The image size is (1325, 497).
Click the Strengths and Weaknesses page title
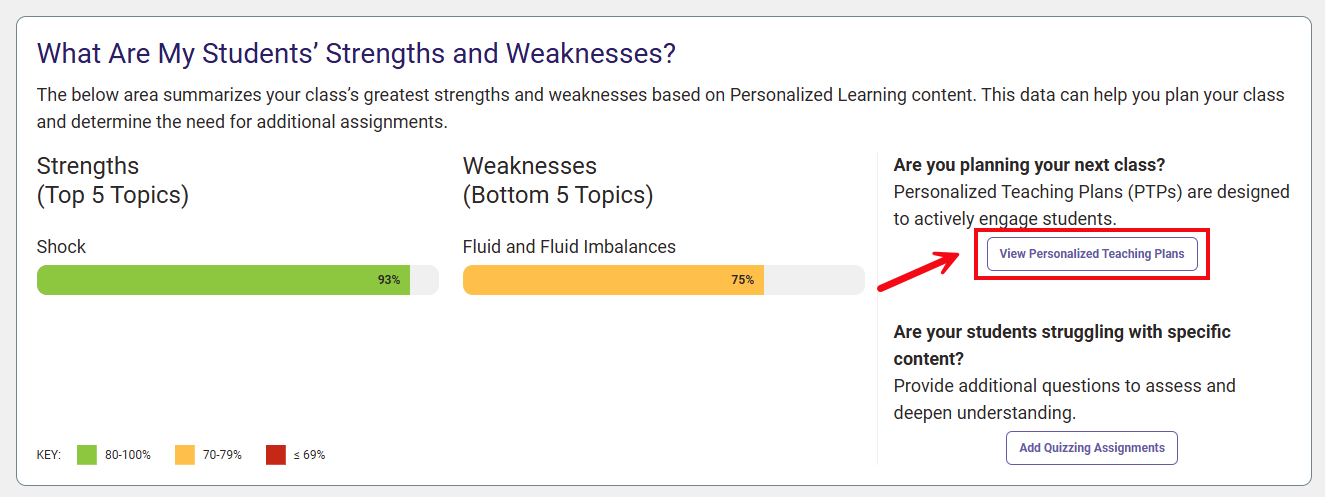point(356,53)
